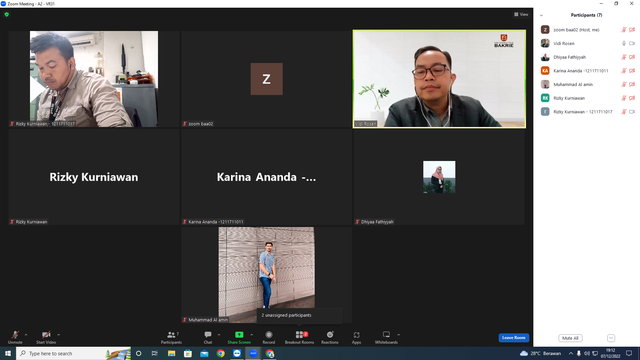Toggle camera icon for Vidi Rosen
Image resolution: width=640 pixels, height=360 pixels.
click(x=632, y=43)
